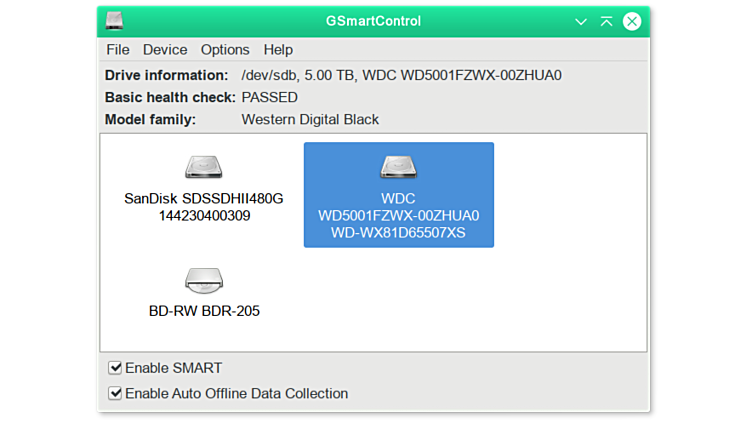Image resolution: width=752 pixels, height=423 pixels.
Task: Select the WDC WD5001FZWX hard drive icon
Action: pos(398,167)
